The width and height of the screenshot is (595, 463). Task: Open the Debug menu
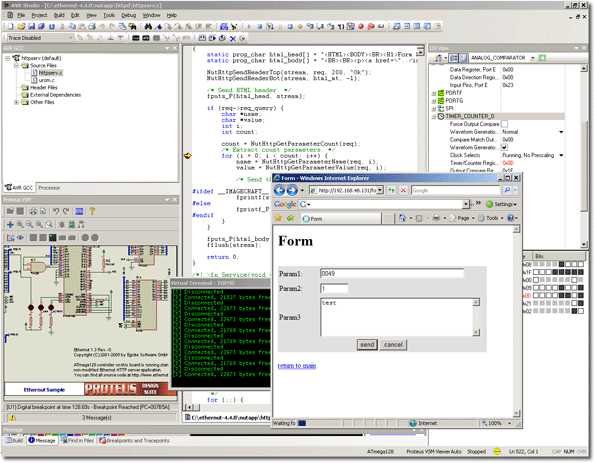click(129, 15)
